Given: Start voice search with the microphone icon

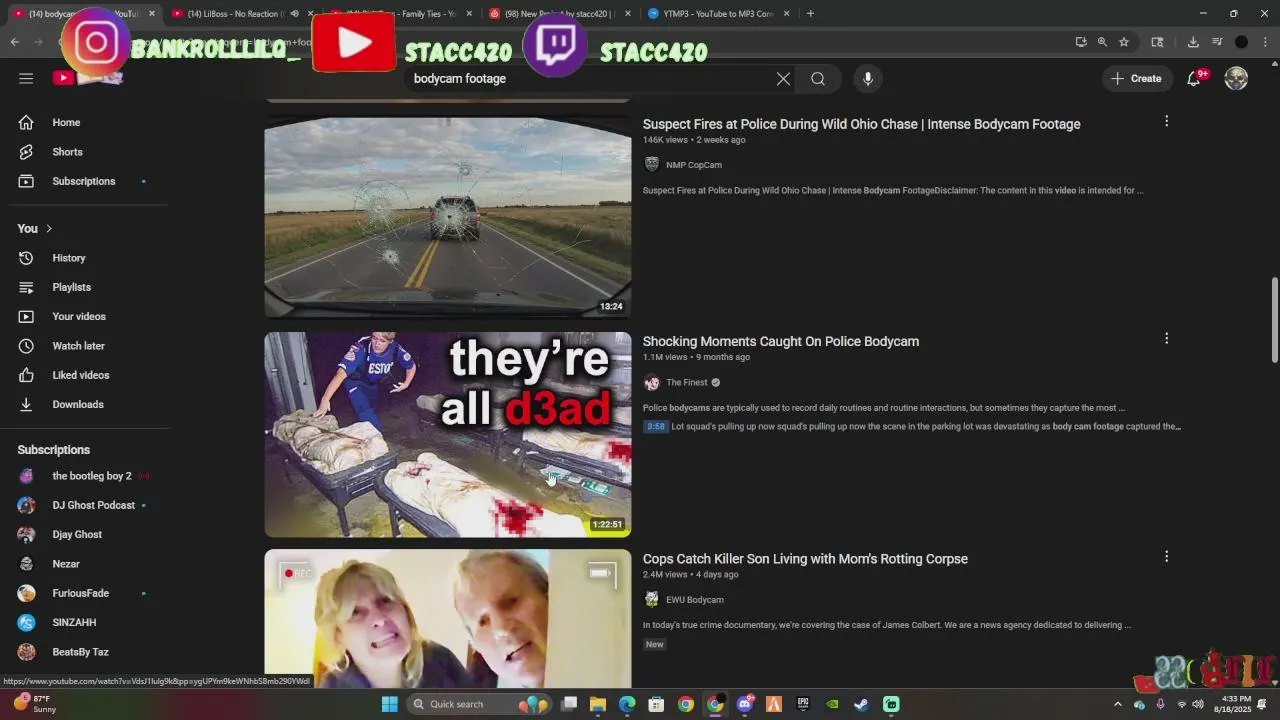Looking at the screenshot, I should (867, 79).
